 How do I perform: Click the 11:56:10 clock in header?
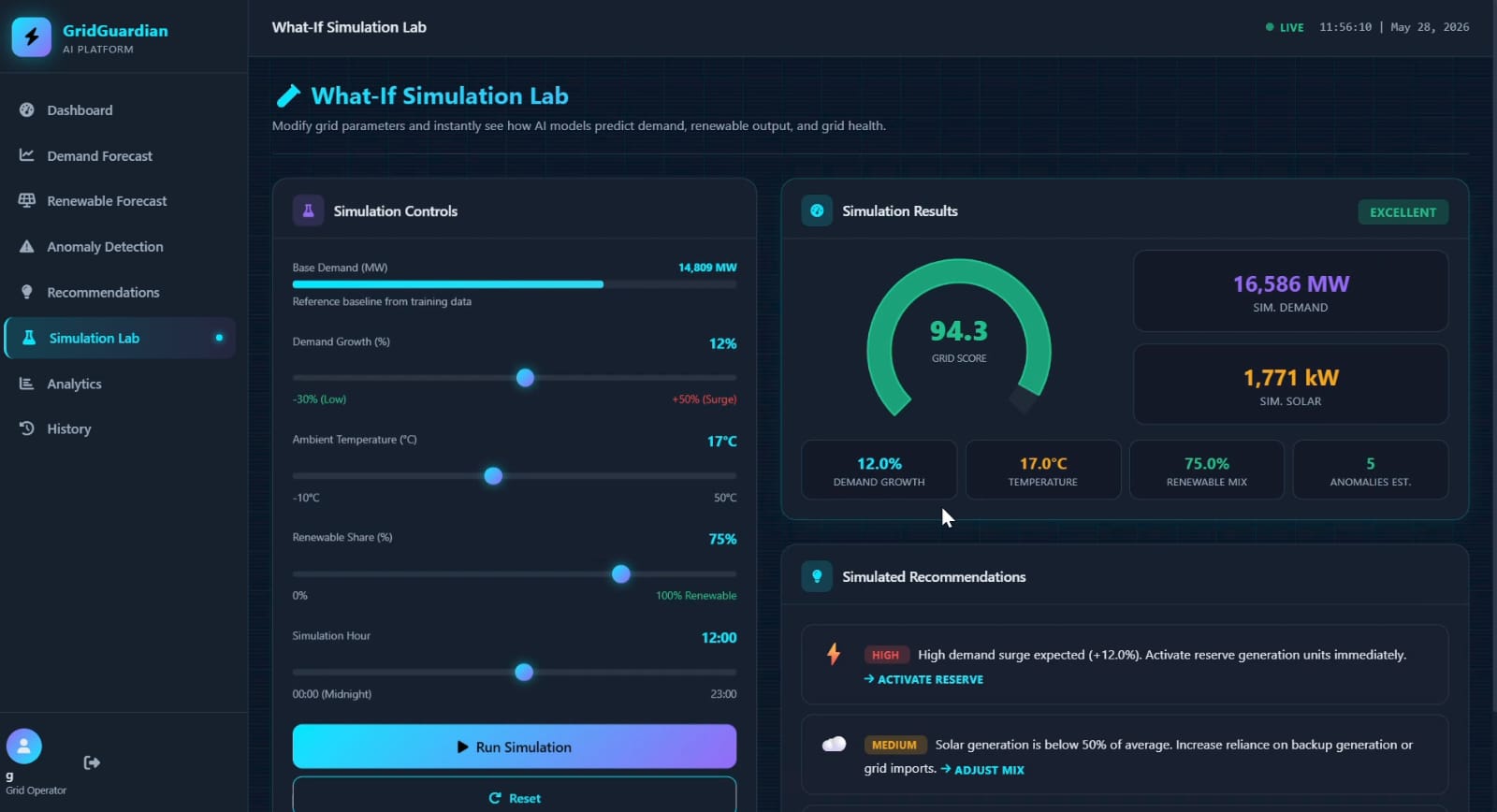[1345, 27]
